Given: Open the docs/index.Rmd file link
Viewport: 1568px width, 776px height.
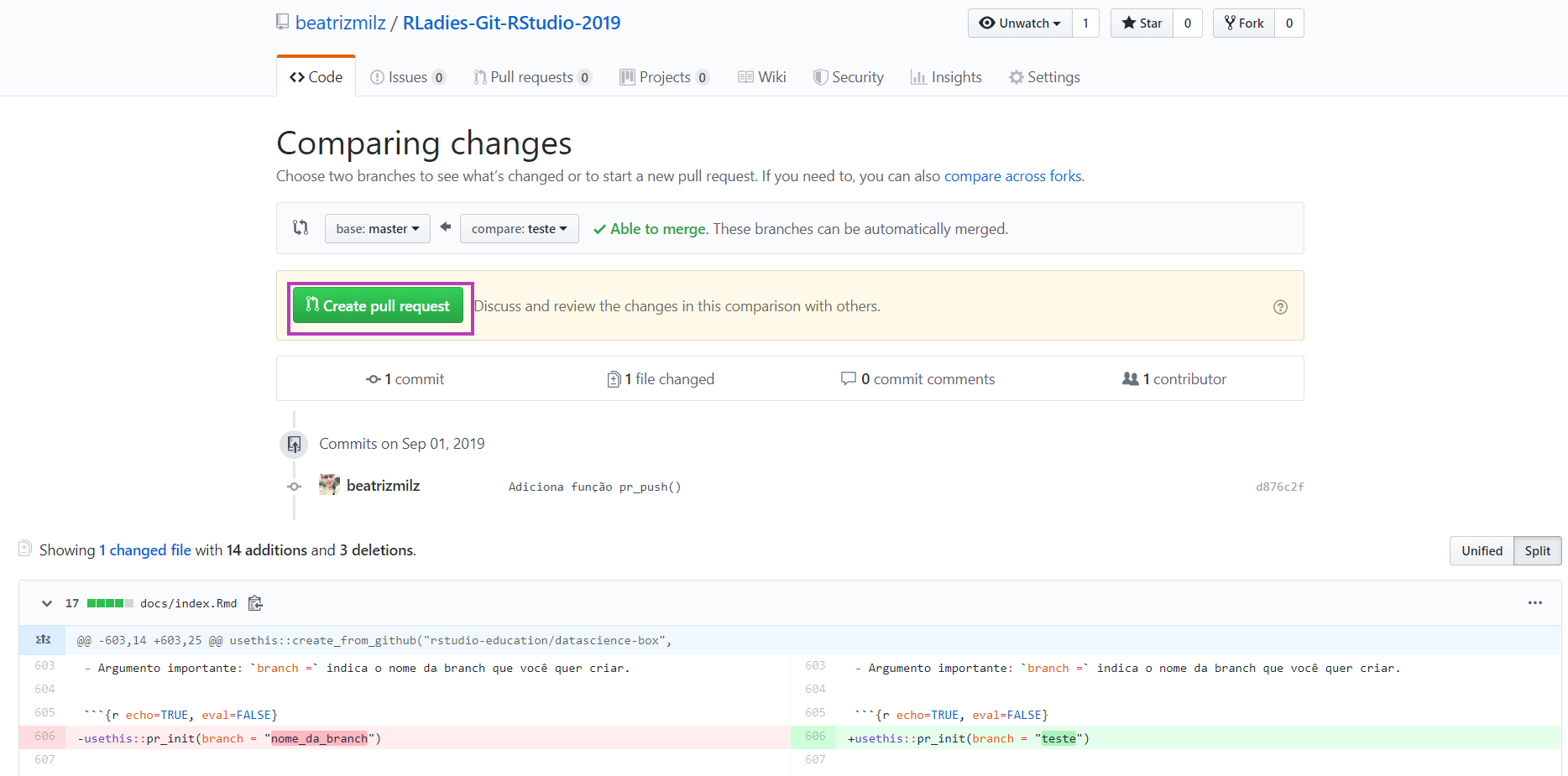Looking at the screenshot, I should click(x=189, y=603).
